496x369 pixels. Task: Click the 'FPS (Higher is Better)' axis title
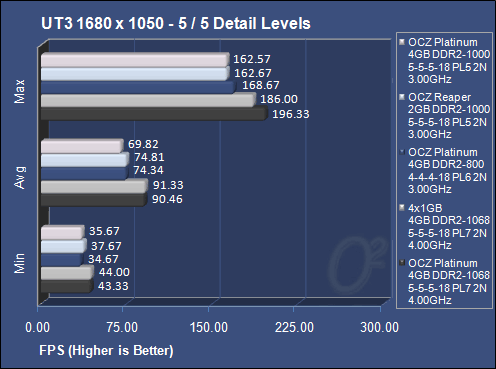(x=106, y=351)
